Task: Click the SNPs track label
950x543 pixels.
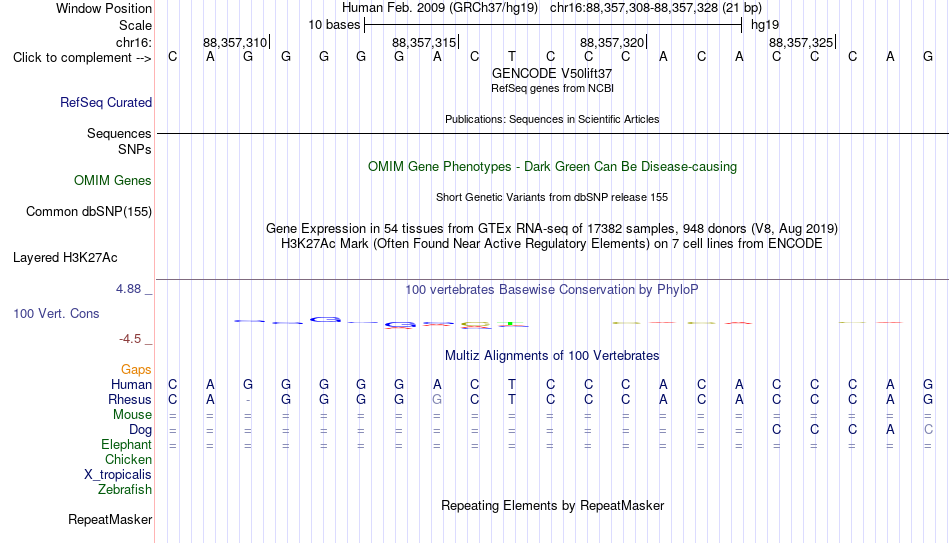Action: (x=135, y=149)
